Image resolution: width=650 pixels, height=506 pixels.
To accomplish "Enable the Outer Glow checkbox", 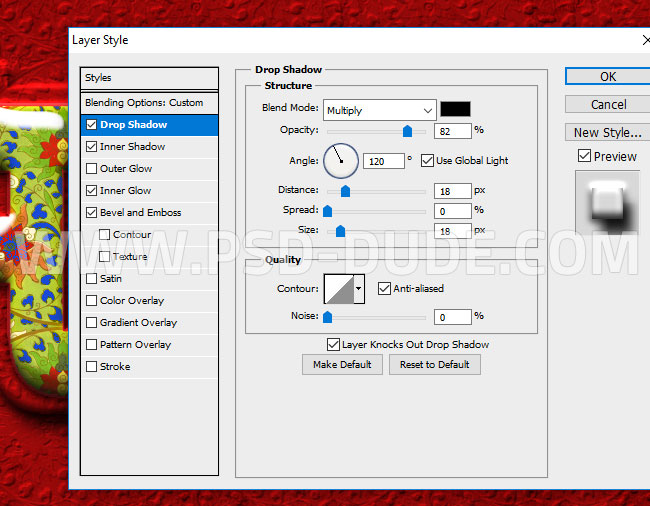I will coord(92,169).
